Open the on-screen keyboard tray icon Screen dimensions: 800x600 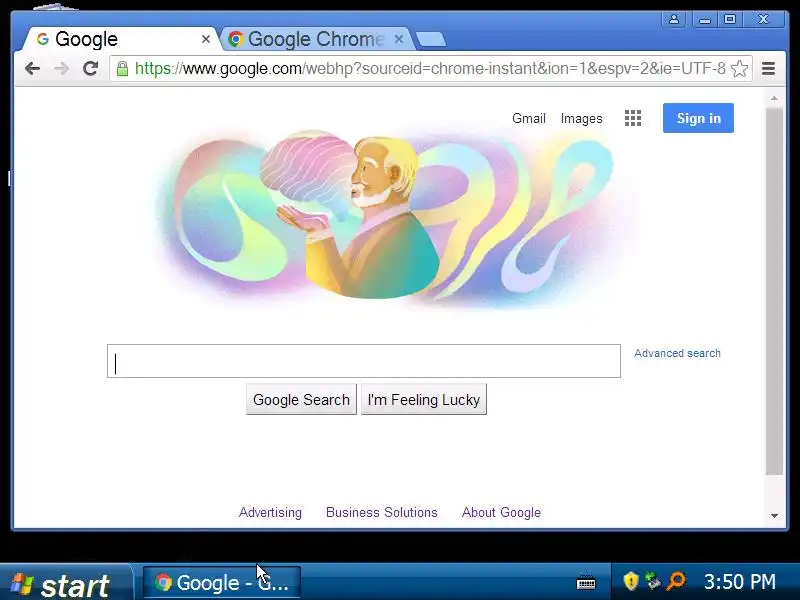586,582
